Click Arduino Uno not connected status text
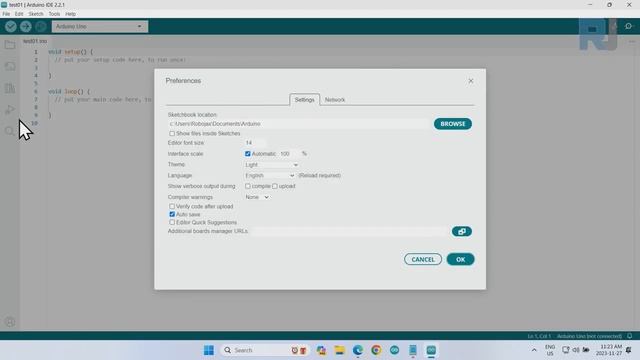This screenshot has width=640, height=360. pyautogui.click(x=589, y=336)
